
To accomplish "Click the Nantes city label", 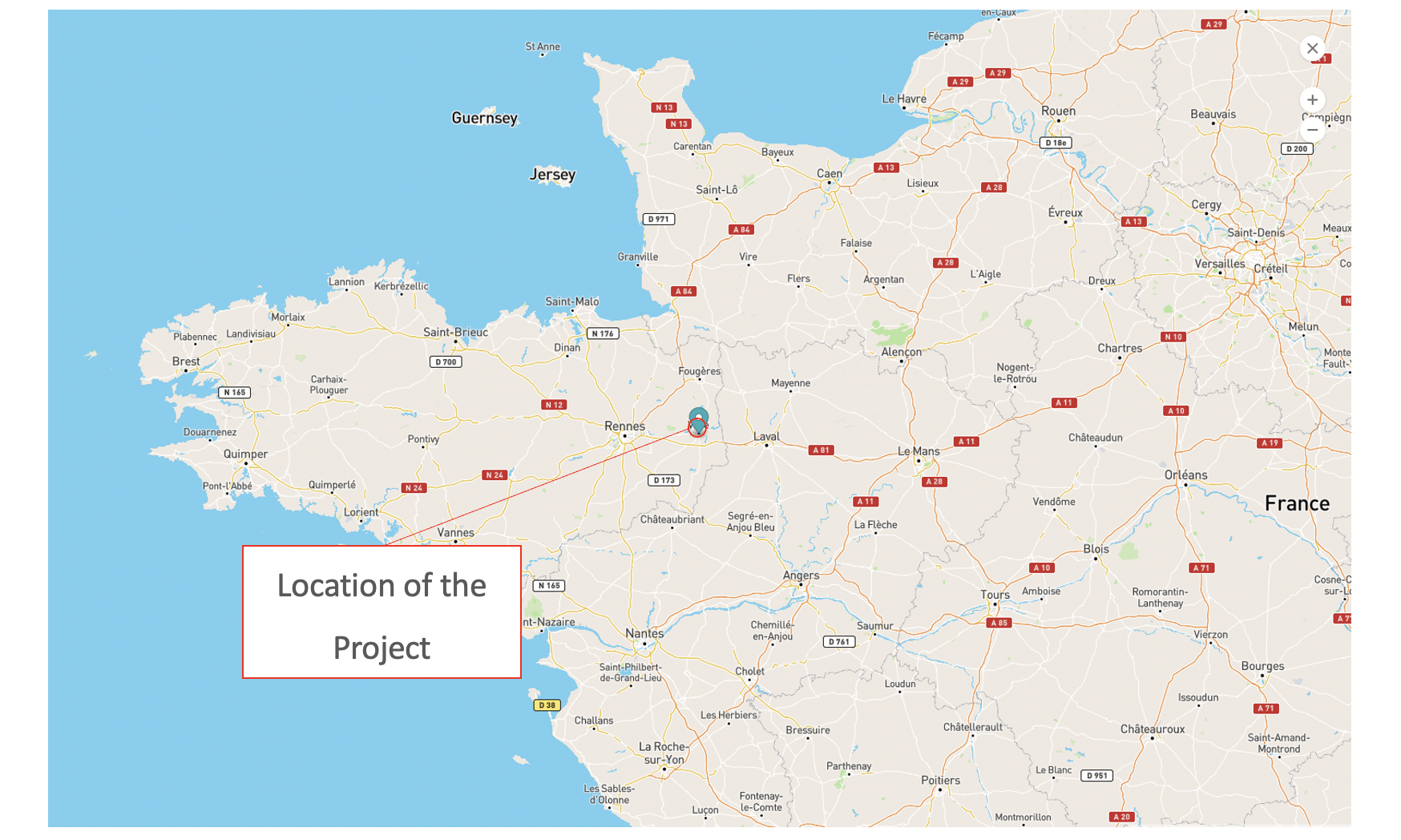I will coord(644,633).
